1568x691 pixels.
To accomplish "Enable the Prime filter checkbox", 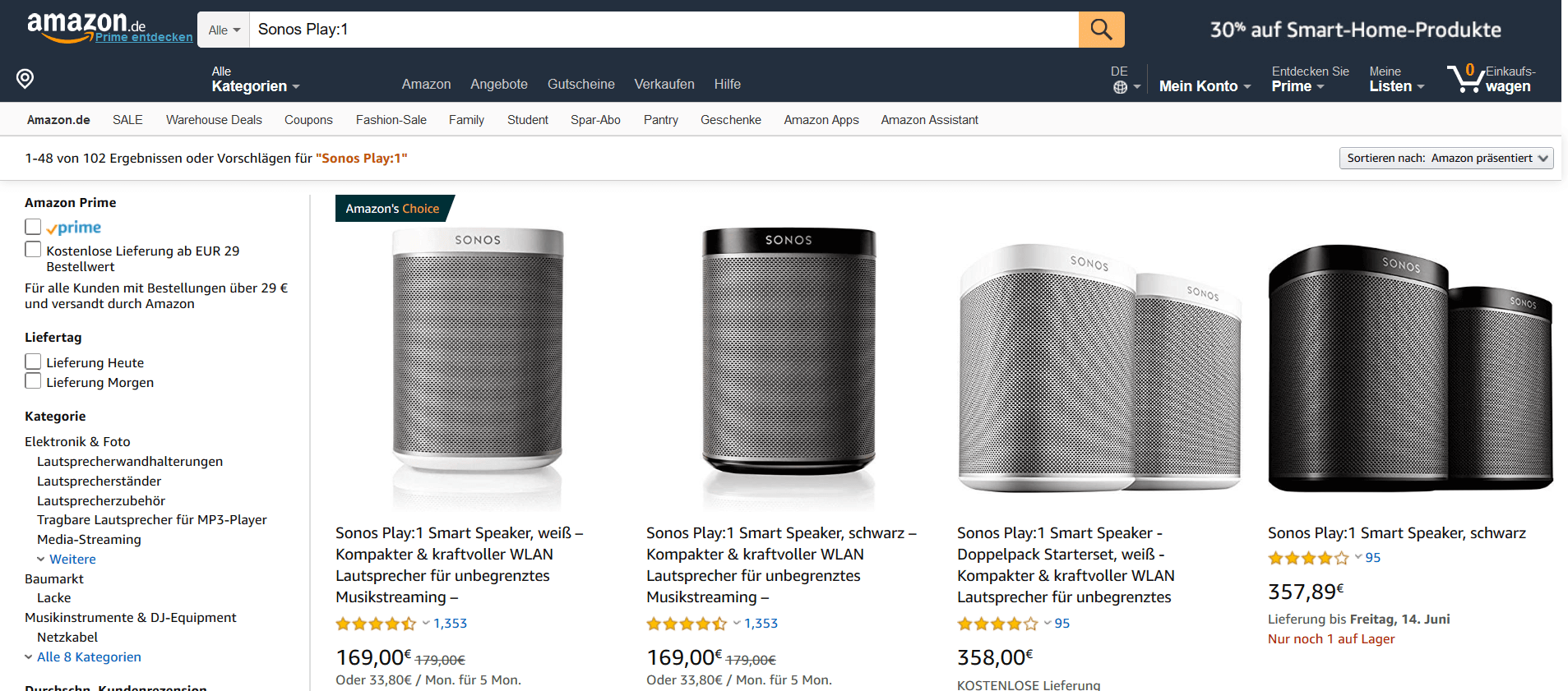I will (33, 227).
